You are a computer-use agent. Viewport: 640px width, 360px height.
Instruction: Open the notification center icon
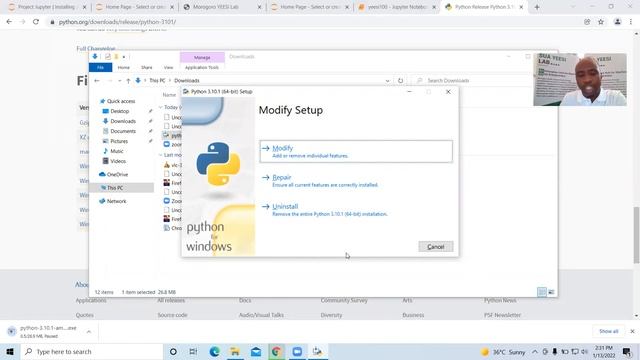point(627,351)
